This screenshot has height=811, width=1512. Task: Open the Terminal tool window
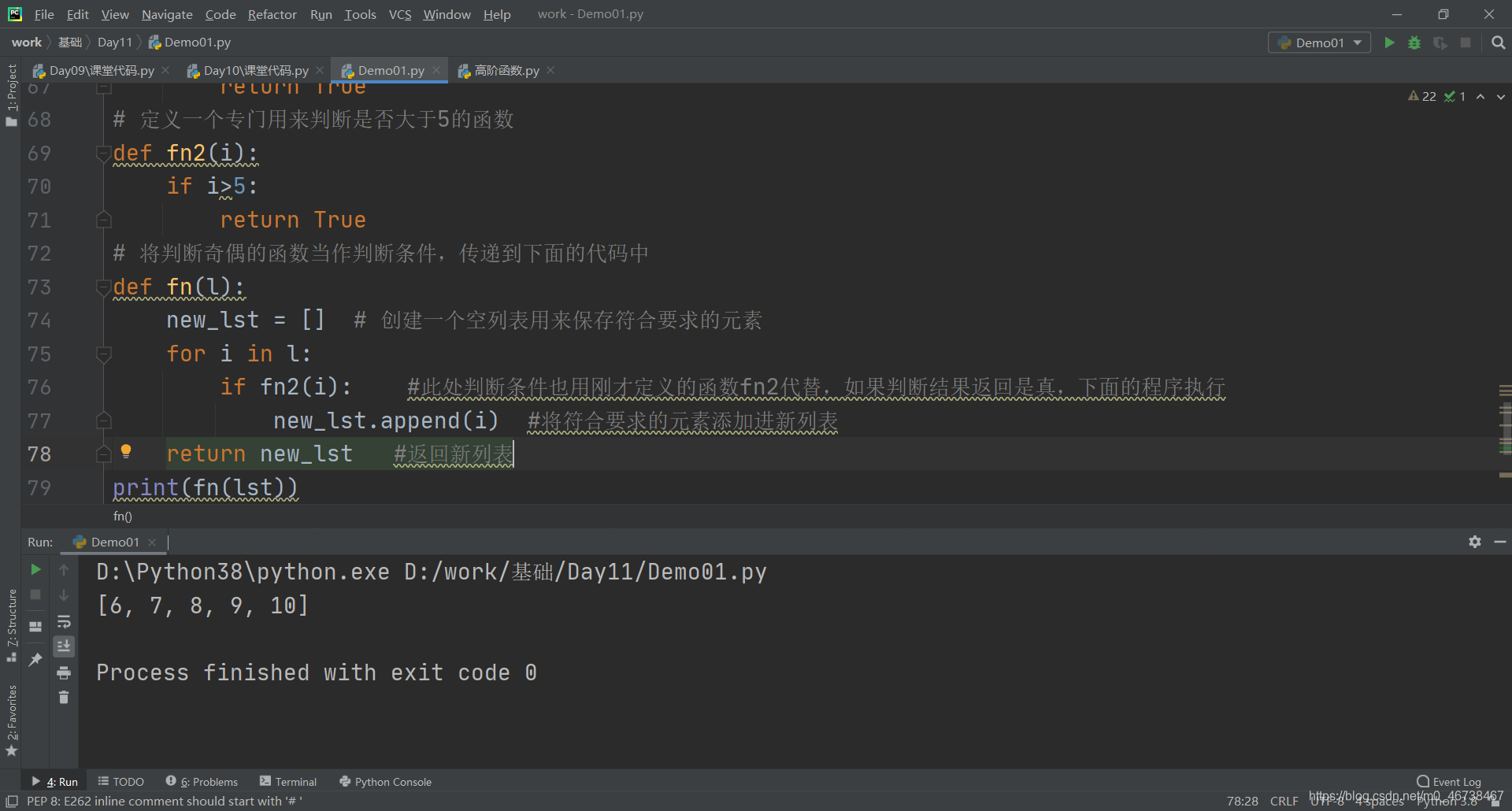tap(288, 781)
